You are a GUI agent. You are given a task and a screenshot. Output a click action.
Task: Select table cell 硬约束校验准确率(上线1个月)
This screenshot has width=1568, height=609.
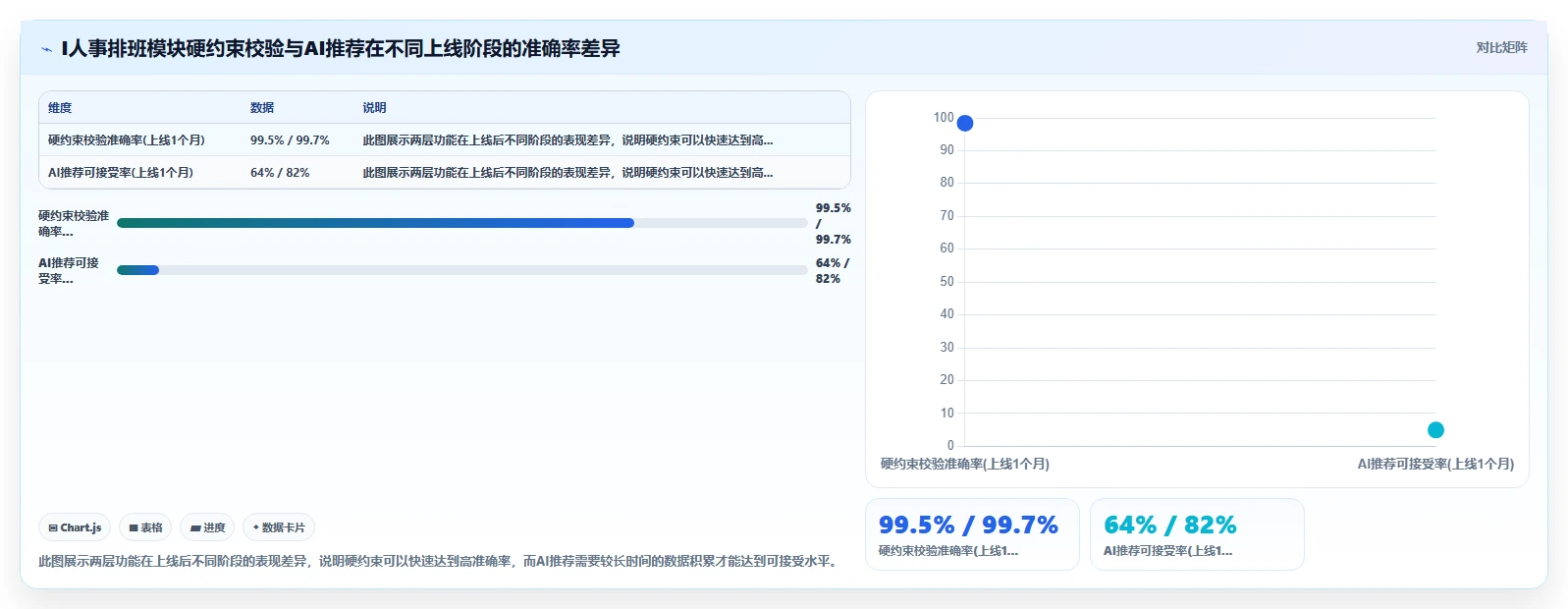127,140
